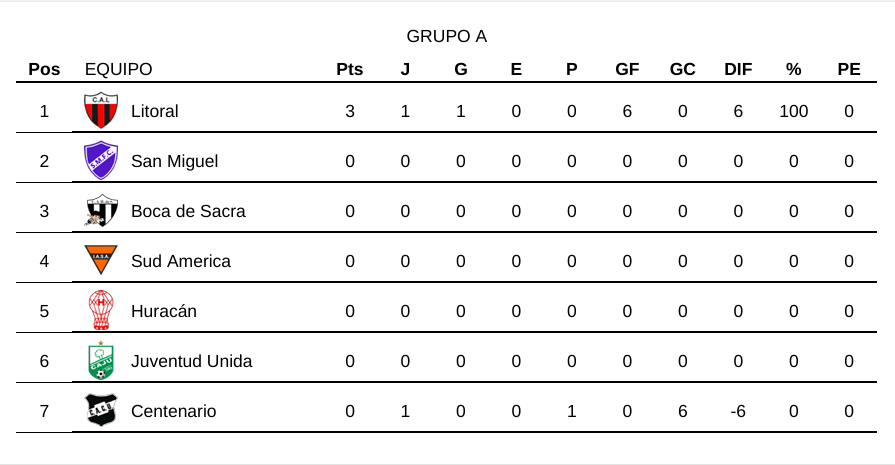Click the Boca de Sacra crest

coord(101,211)
